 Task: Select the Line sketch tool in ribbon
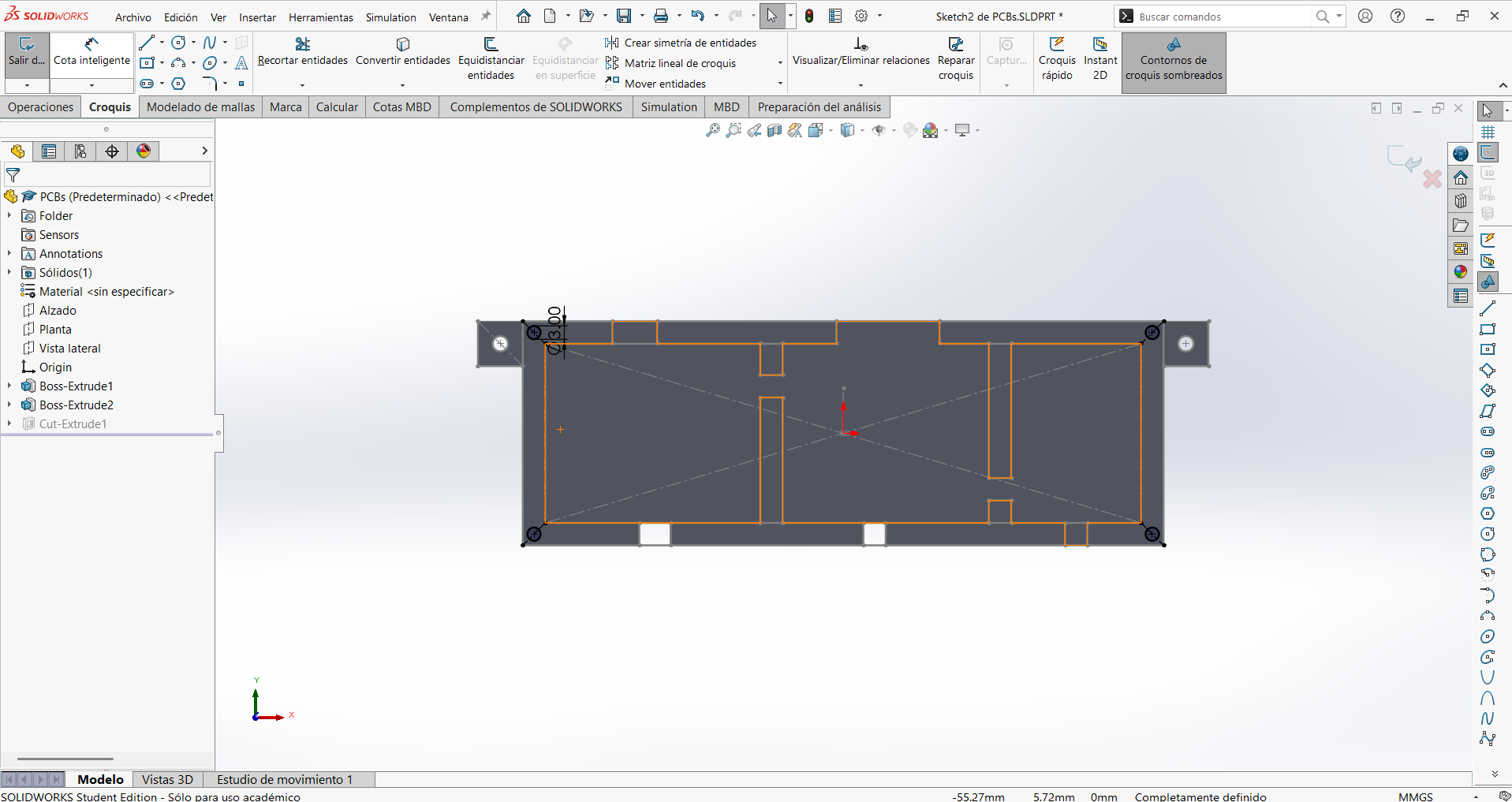click(x=147, y=43)
